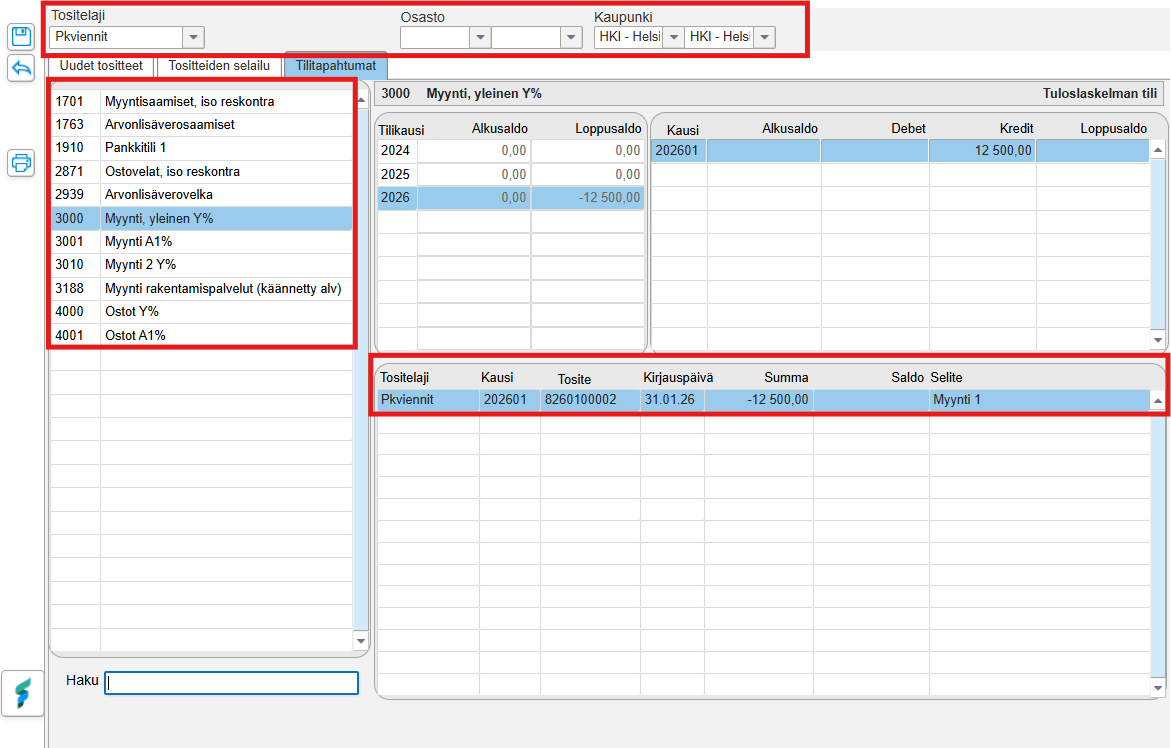Click the Selite column header

click(x=946, y=378)
